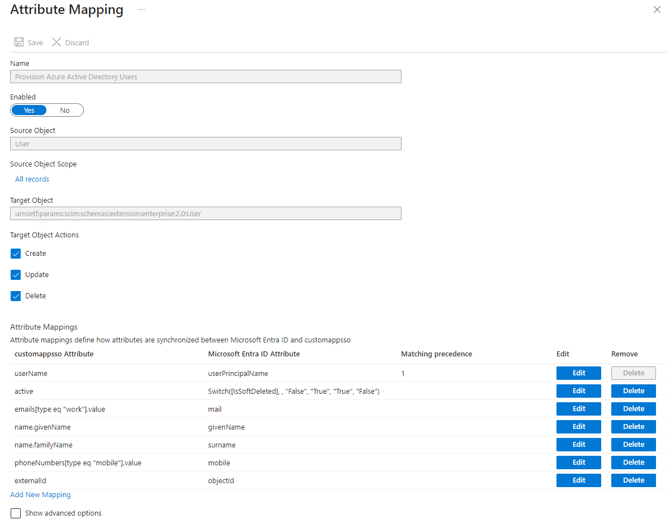Select the 'externalId' attribute cell
The height and width of the screenshot is (529, 670).
[x=30, y=481]
